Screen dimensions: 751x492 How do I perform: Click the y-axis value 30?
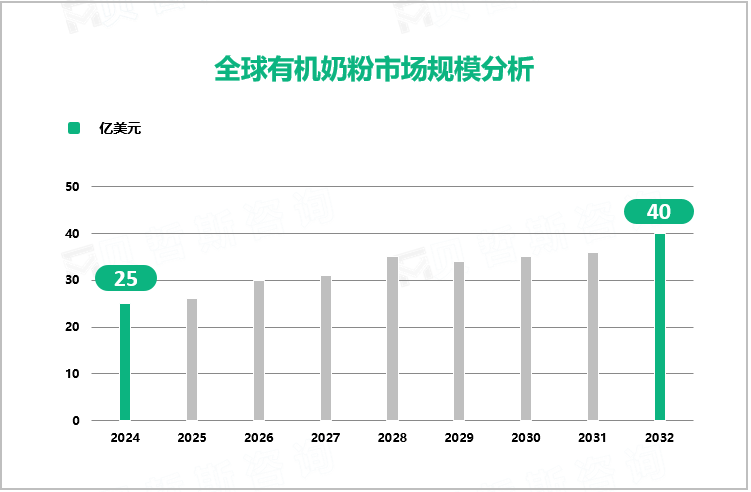click(x=72, y=280)
